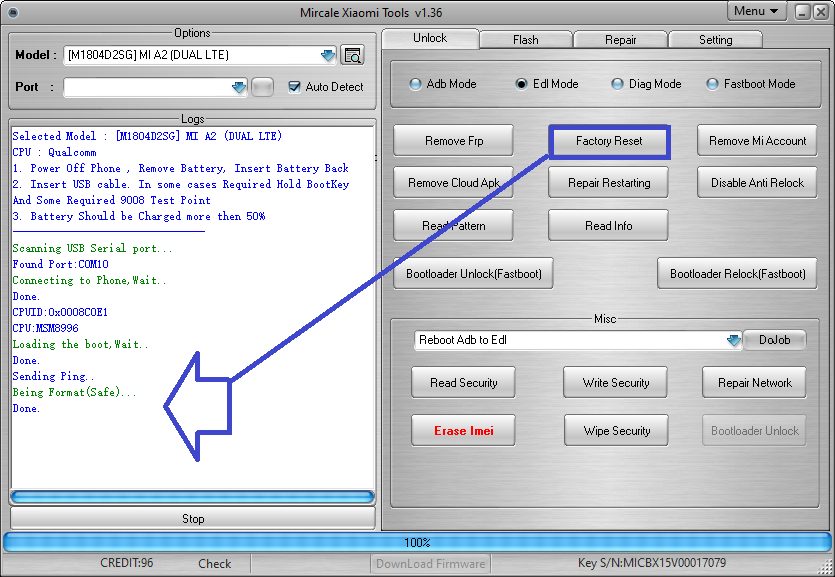Image resolution: width=835 pixels, height=577 pixels.
Task: Click the Stop button below logs
Action: coord(193,518)
